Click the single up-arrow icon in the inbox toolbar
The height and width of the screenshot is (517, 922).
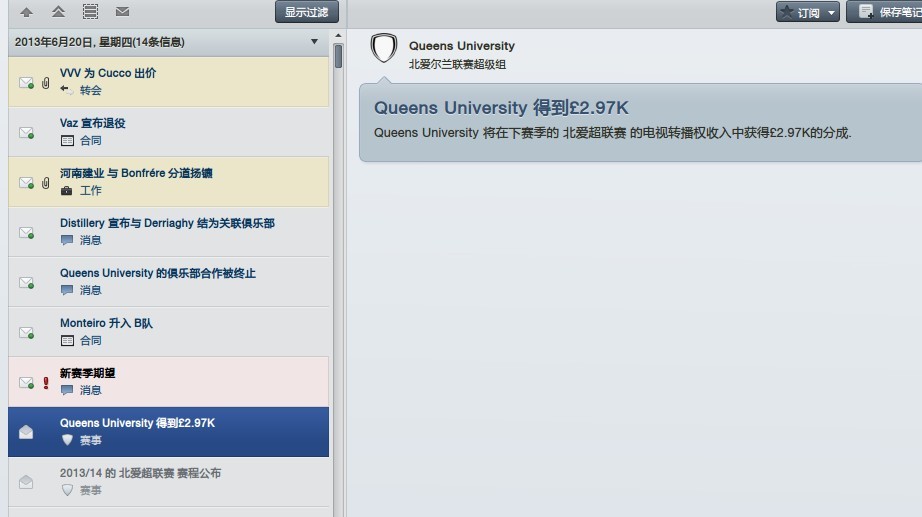click(26, 12)
